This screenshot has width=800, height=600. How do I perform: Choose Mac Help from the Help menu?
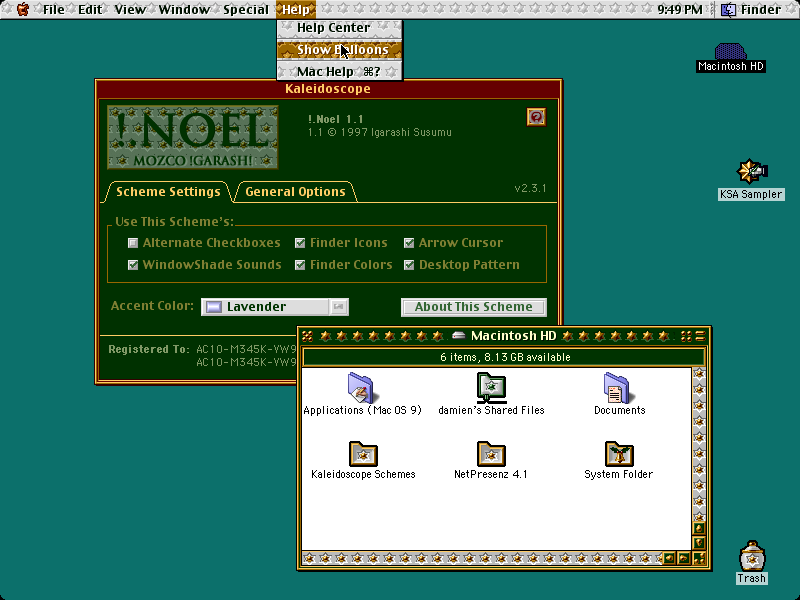coord(339,71)
